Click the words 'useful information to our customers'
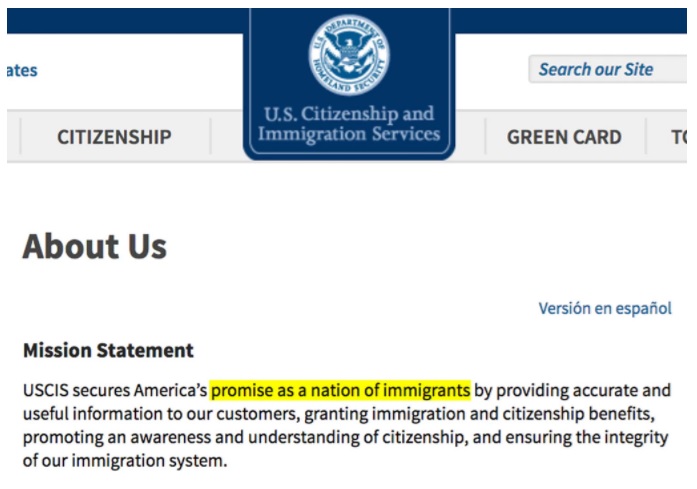 [159, 414]
